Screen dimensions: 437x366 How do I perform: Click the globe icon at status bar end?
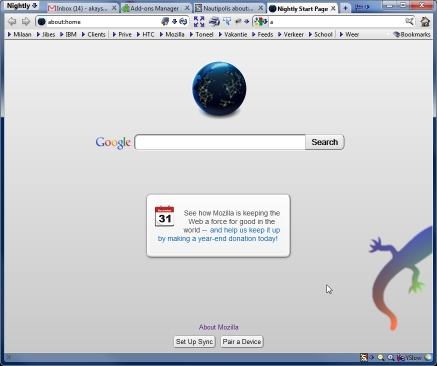pyautogui.click(x=428, y=358)
